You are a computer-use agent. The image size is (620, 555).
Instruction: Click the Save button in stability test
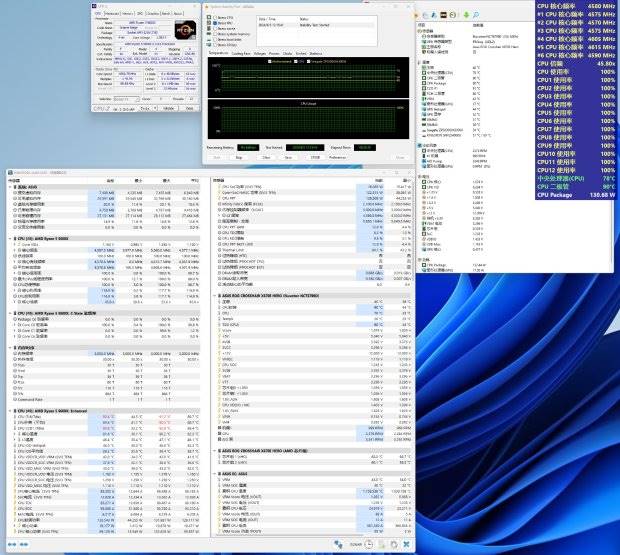[288, 157]
